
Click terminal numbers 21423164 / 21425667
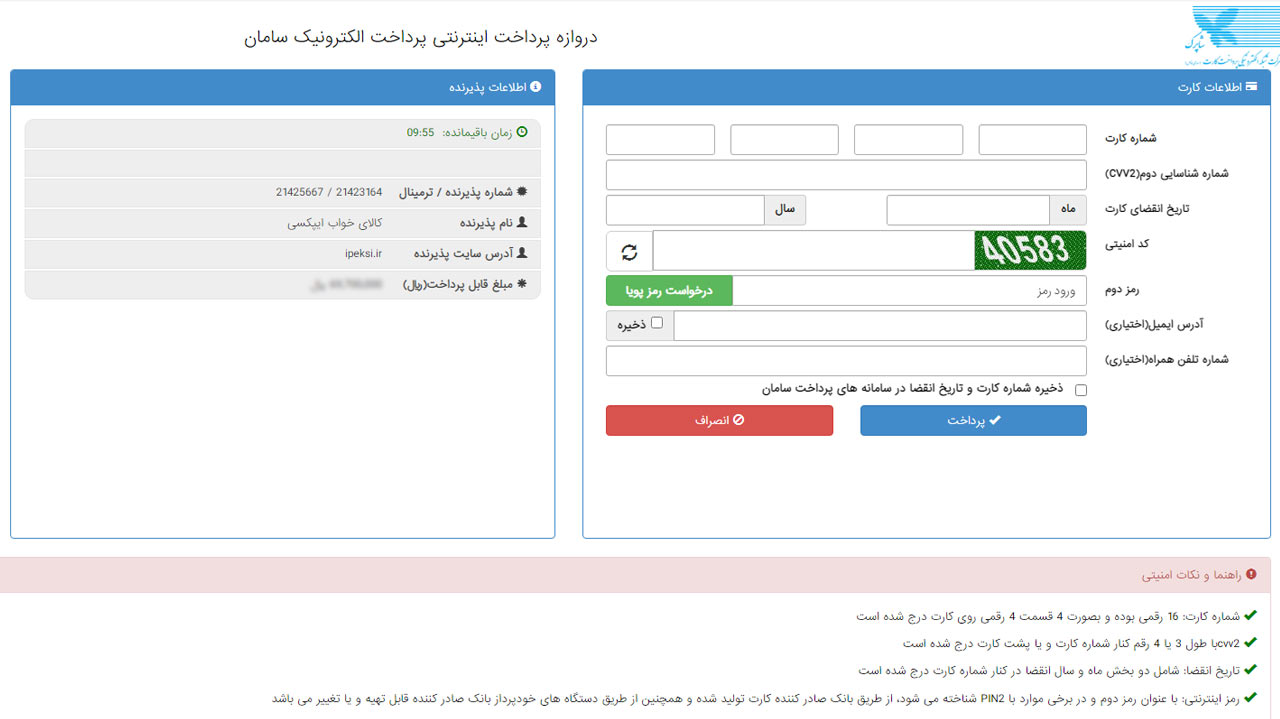[x=329, y=192]
